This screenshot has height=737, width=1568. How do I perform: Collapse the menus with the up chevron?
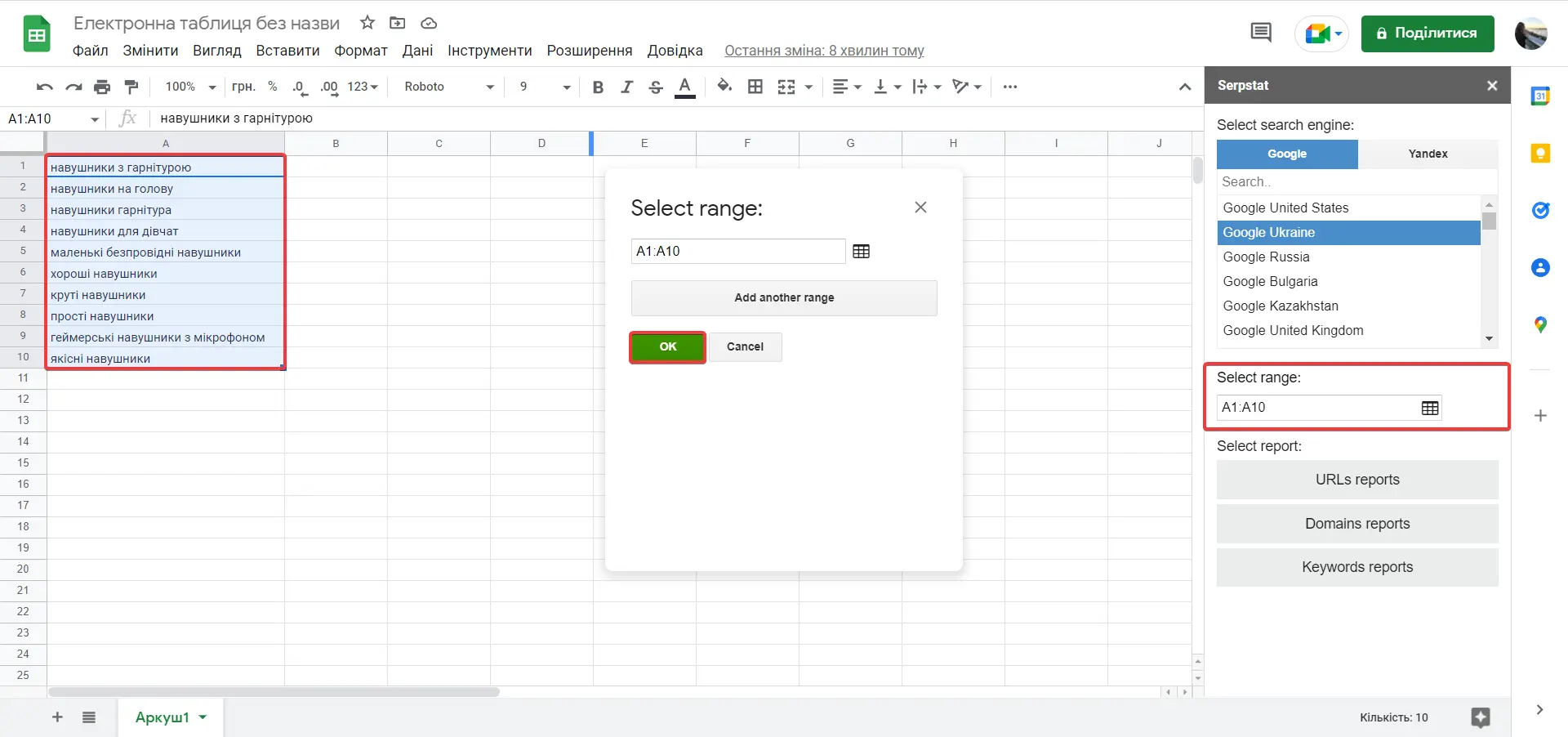click(x=1185, y=87)
